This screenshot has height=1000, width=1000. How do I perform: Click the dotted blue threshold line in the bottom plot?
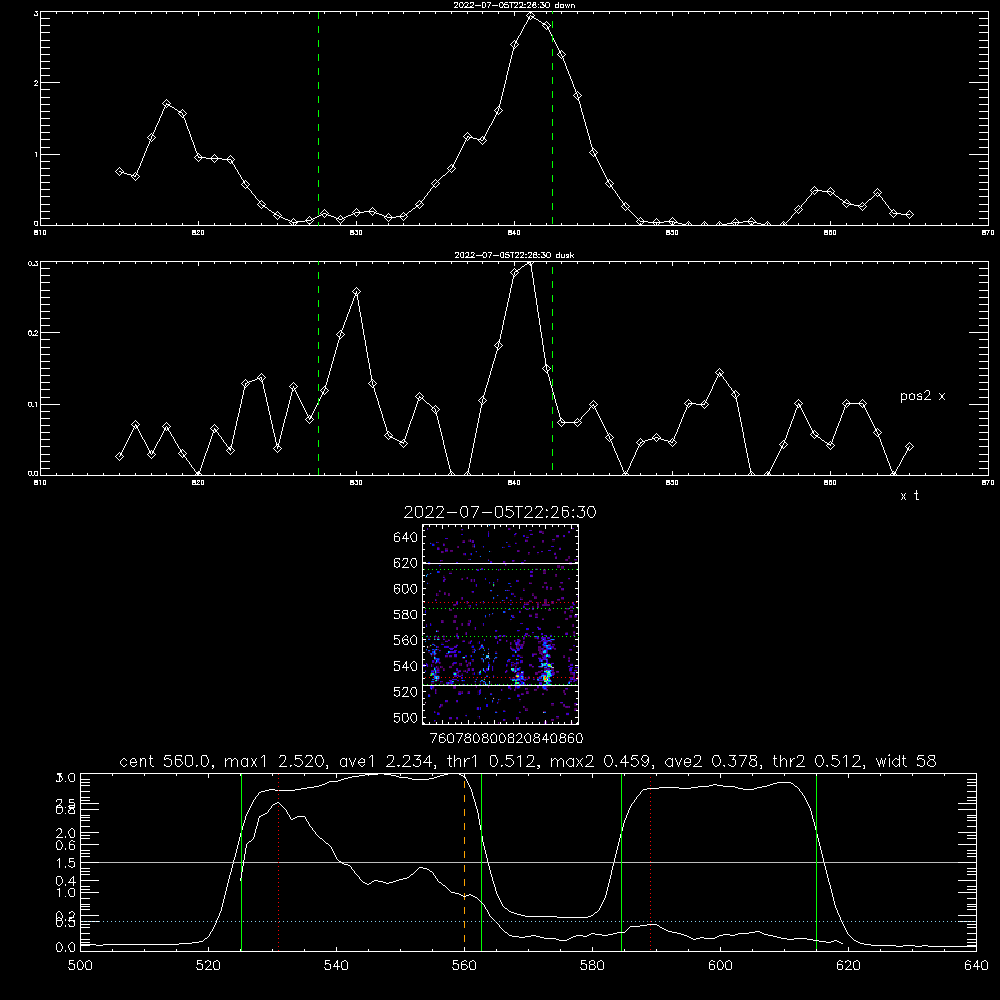(528, 922)
